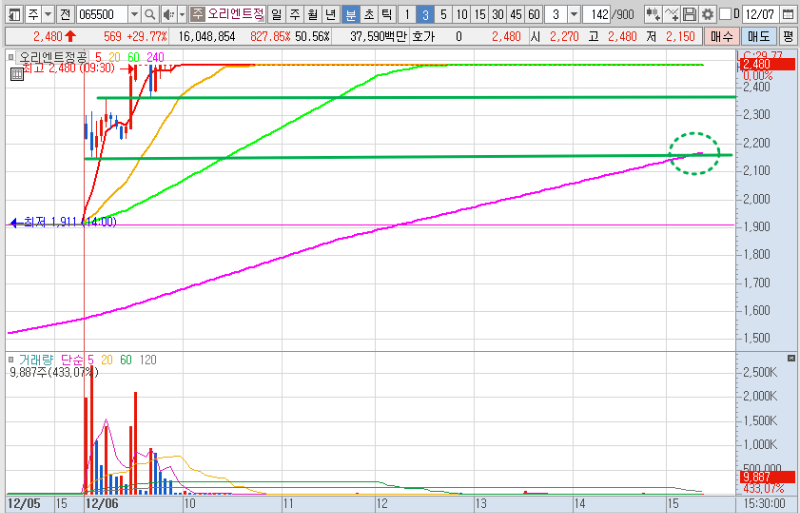
Task: Click the candle count field showing 142
Action: 596,14
